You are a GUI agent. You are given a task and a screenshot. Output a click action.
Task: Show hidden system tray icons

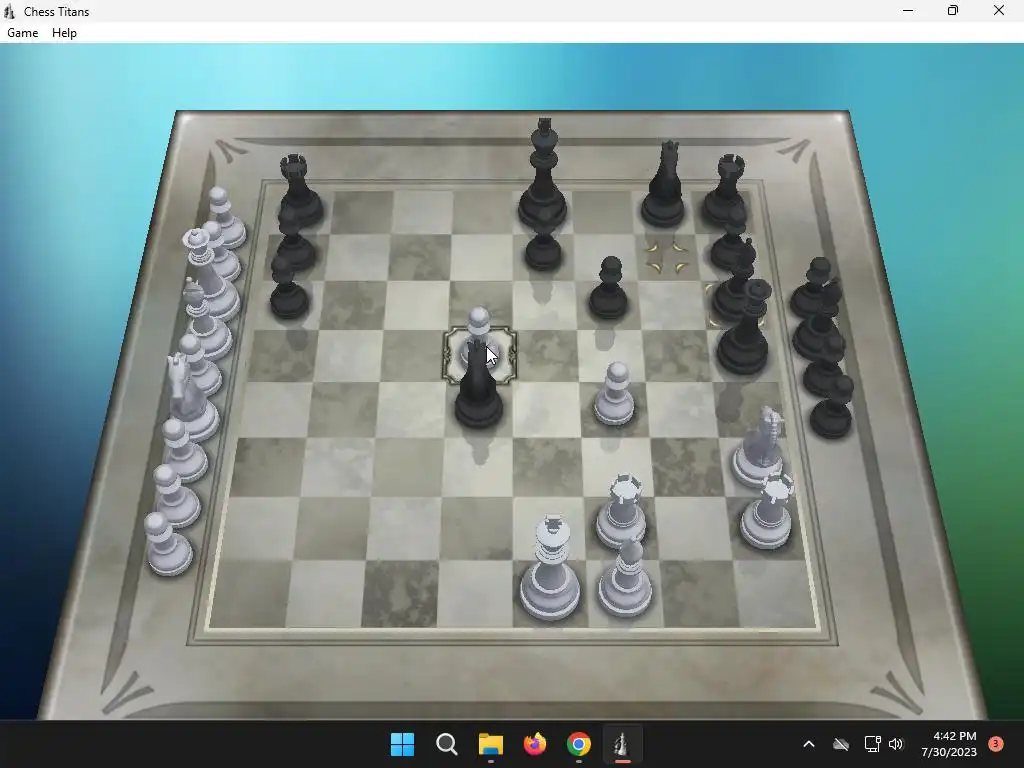(x=808, y=744)
